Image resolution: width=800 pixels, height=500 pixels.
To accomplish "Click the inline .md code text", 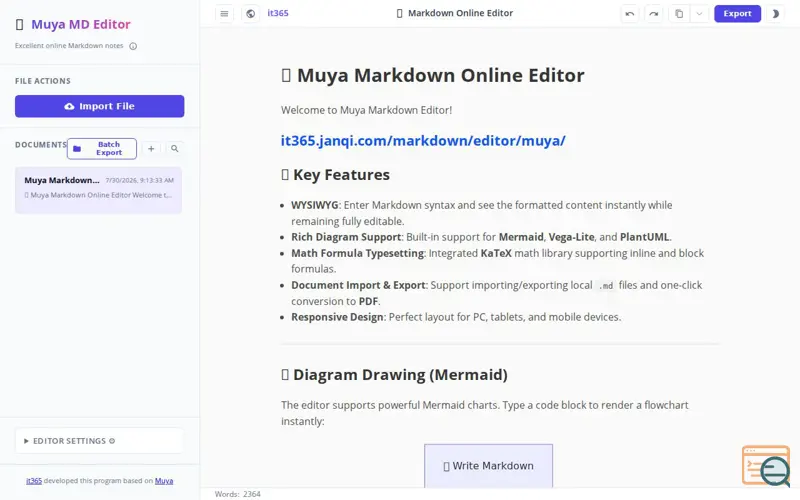I will (606, 285).
